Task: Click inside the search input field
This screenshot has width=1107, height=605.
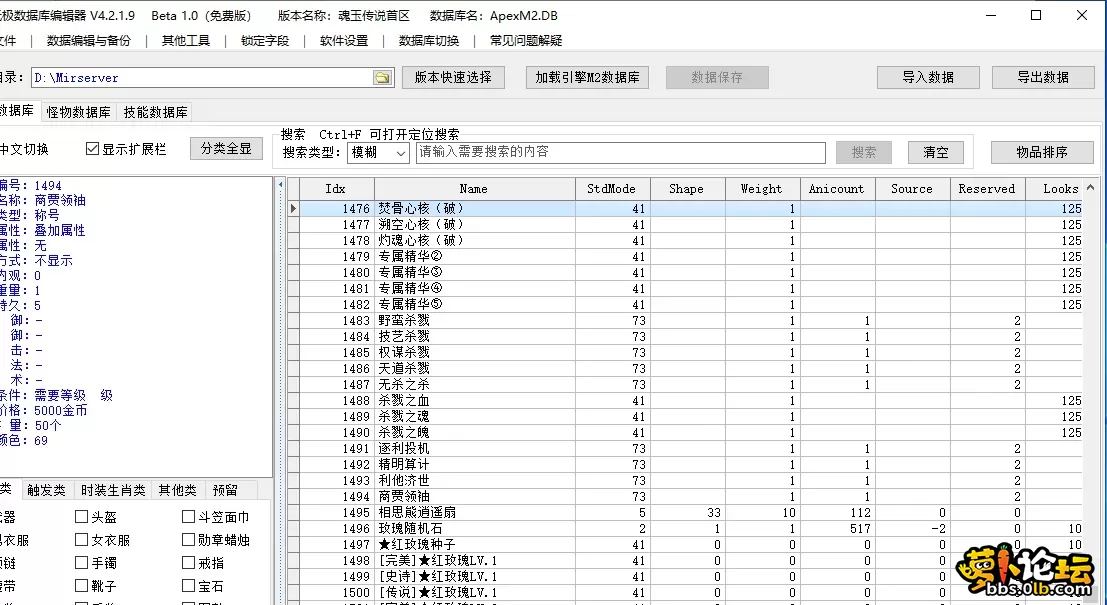Action: point(620,152)
